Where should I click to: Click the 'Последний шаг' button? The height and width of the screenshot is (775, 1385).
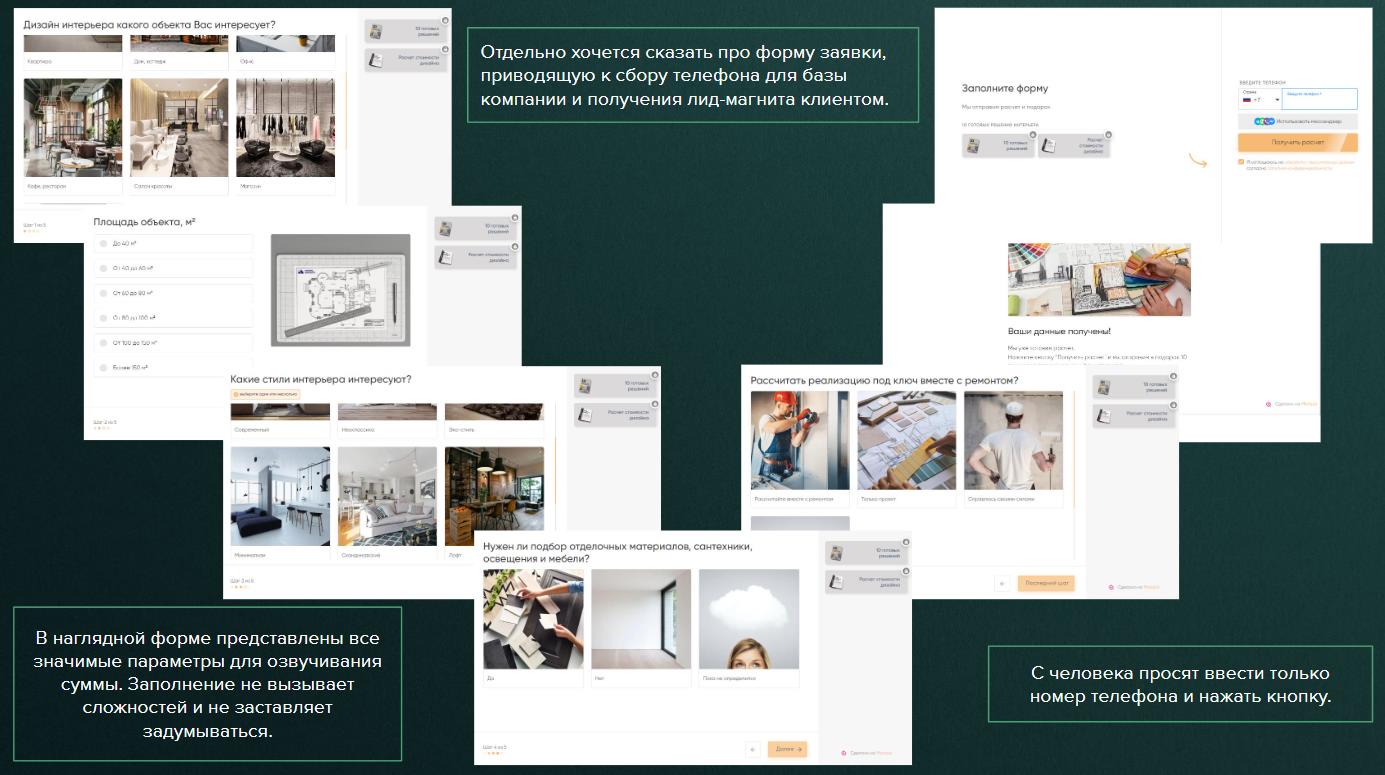coord(1046,583)
